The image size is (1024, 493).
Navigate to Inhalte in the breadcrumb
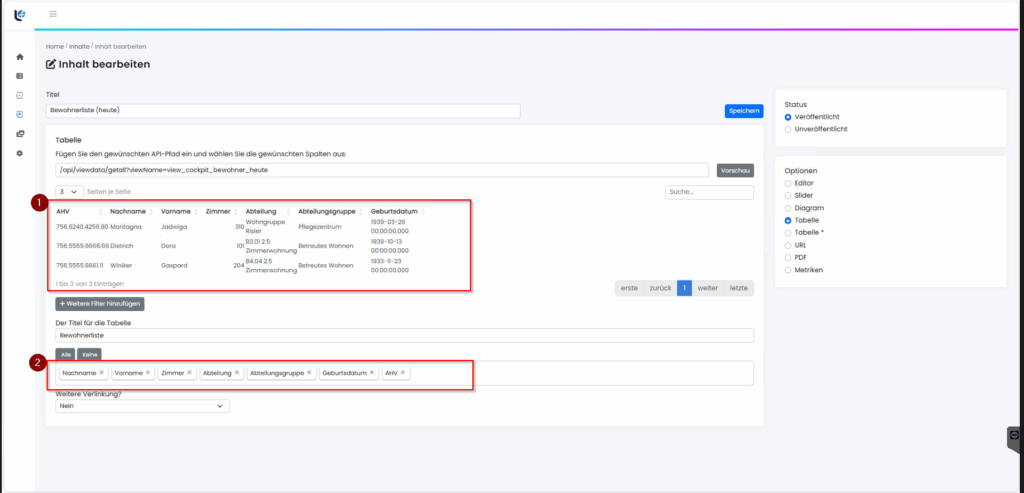[79, 46]
